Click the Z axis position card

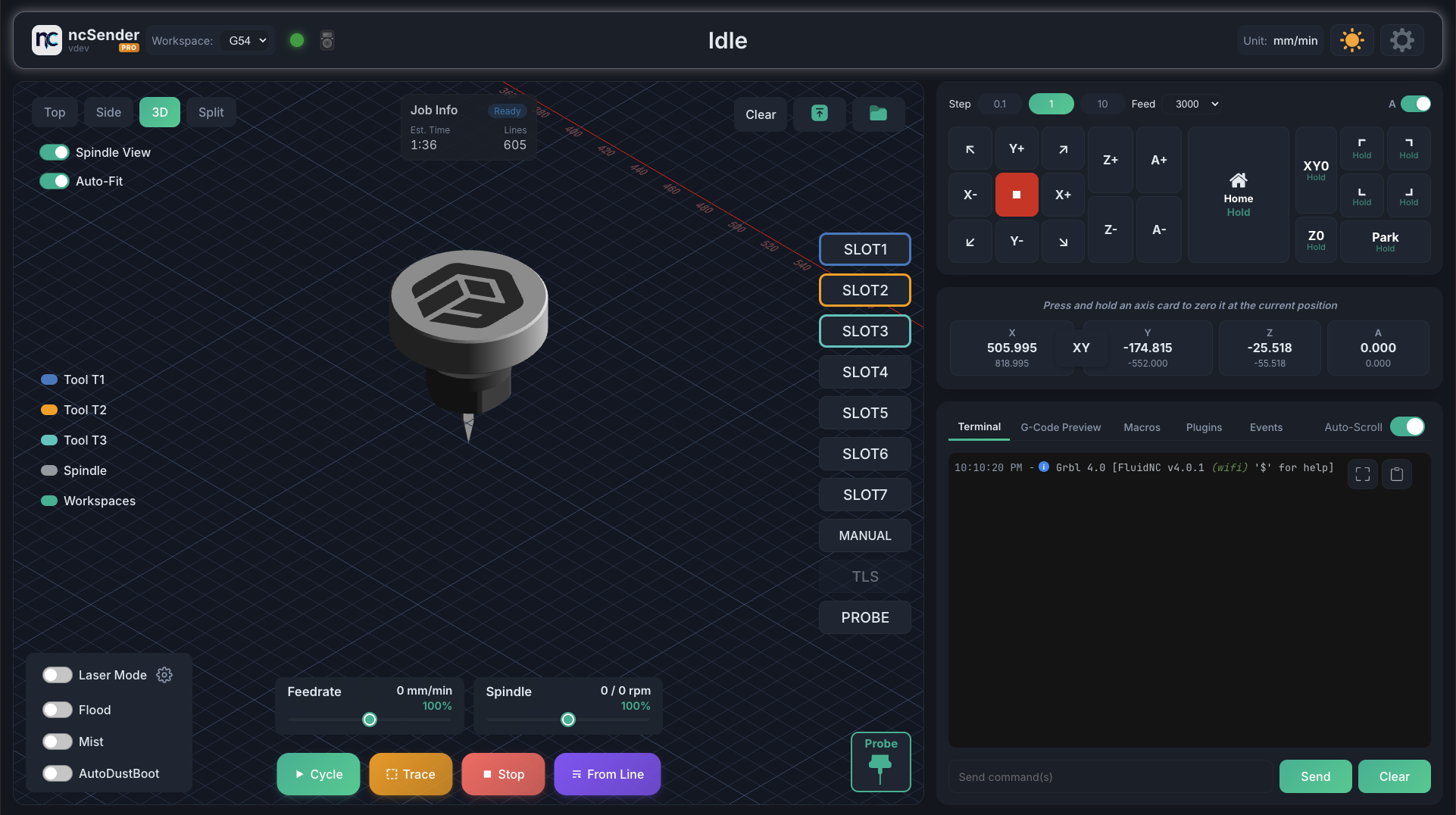coord(1270,348)
